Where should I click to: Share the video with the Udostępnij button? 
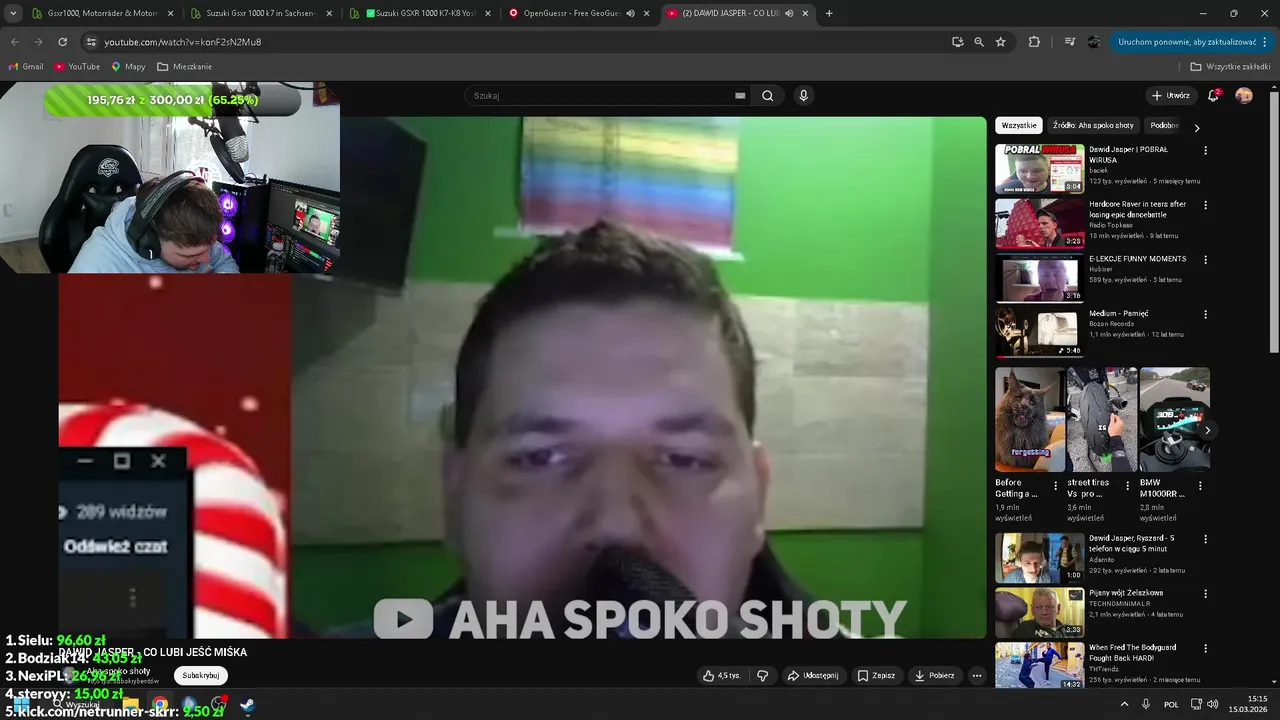point(813,676)
